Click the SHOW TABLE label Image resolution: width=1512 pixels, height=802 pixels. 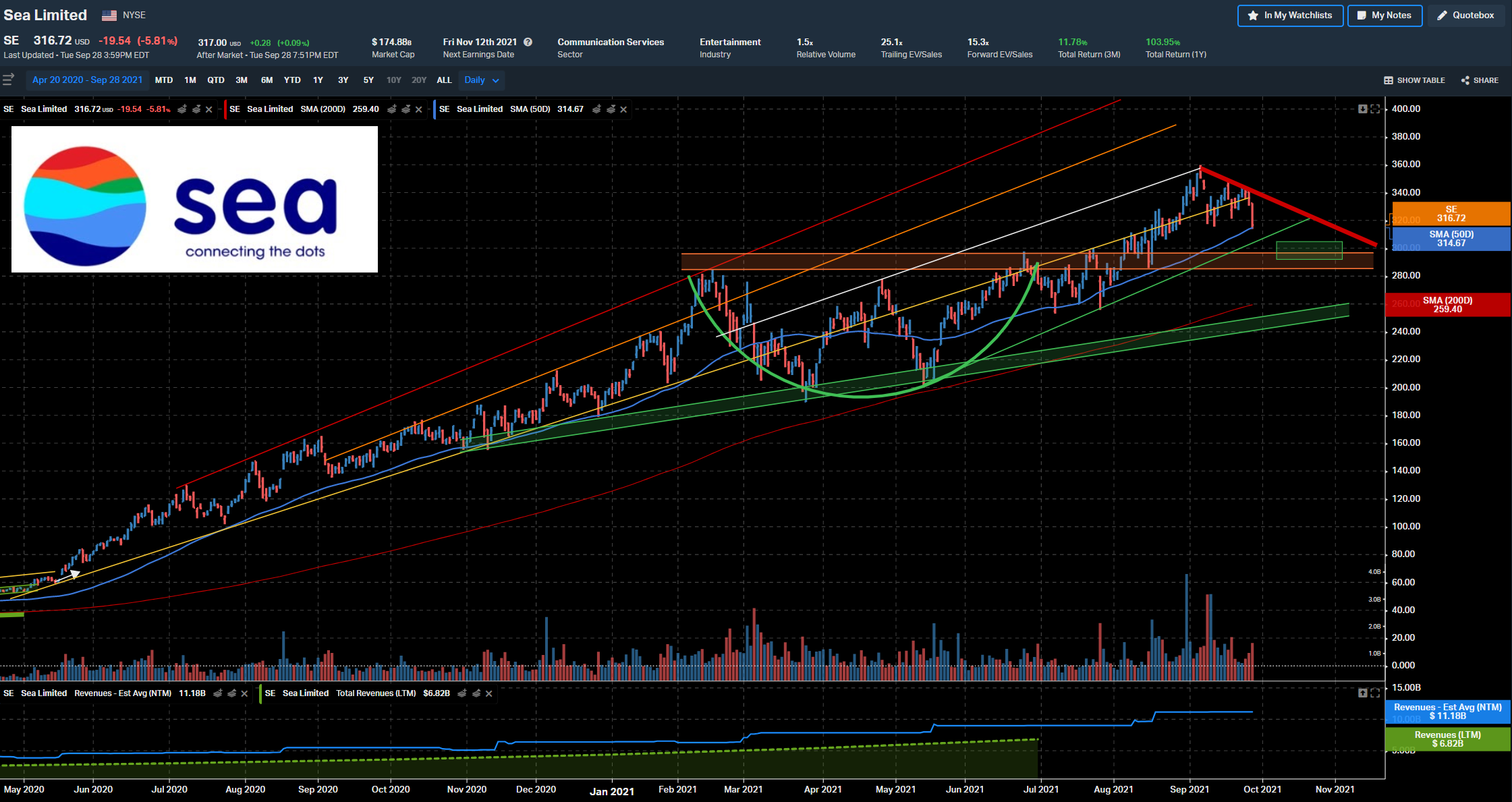[x=1421, y=80]
